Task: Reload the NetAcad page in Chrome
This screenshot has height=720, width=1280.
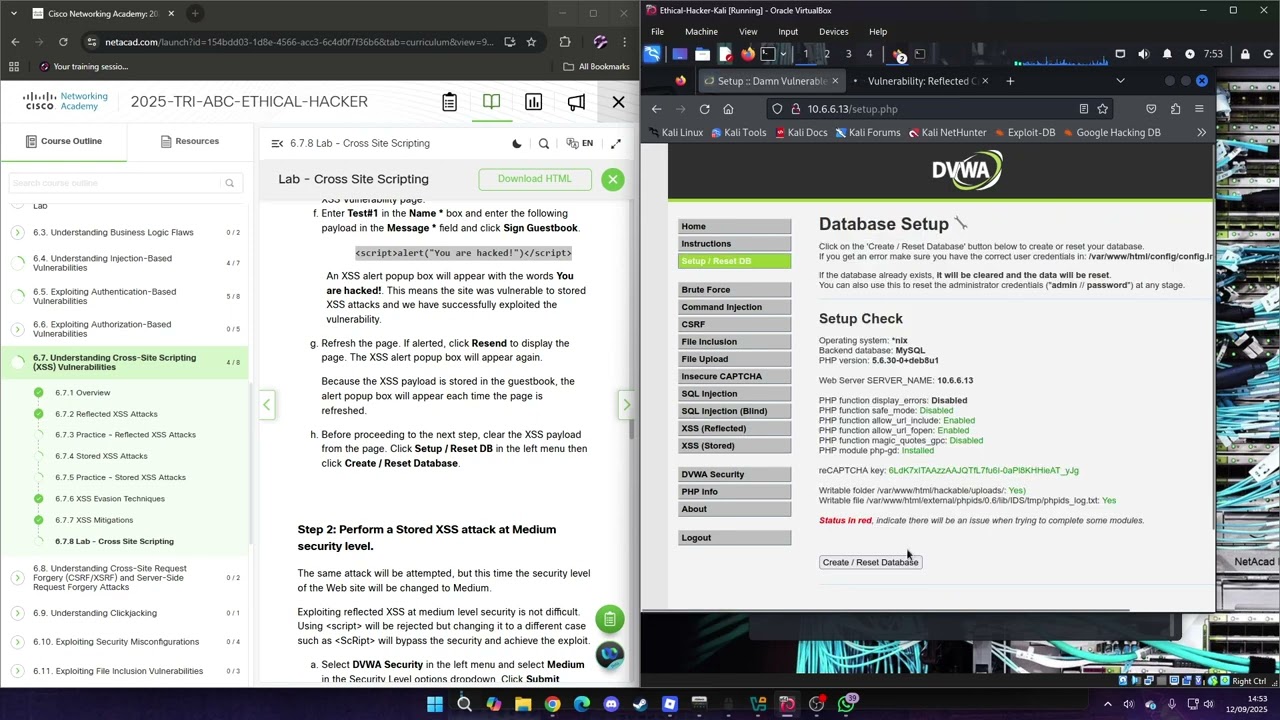Action: coord(63,42)
